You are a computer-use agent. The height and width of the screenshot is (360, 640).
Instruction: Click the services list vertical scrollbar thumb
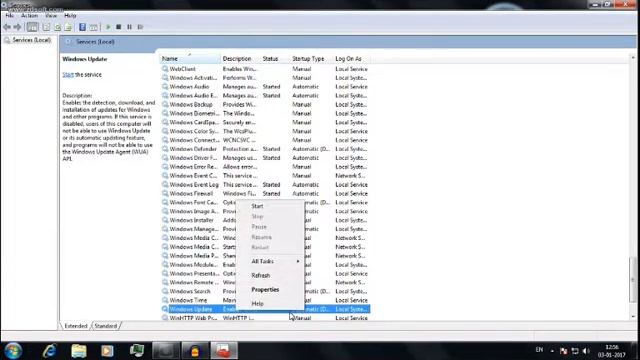[633, 280]
